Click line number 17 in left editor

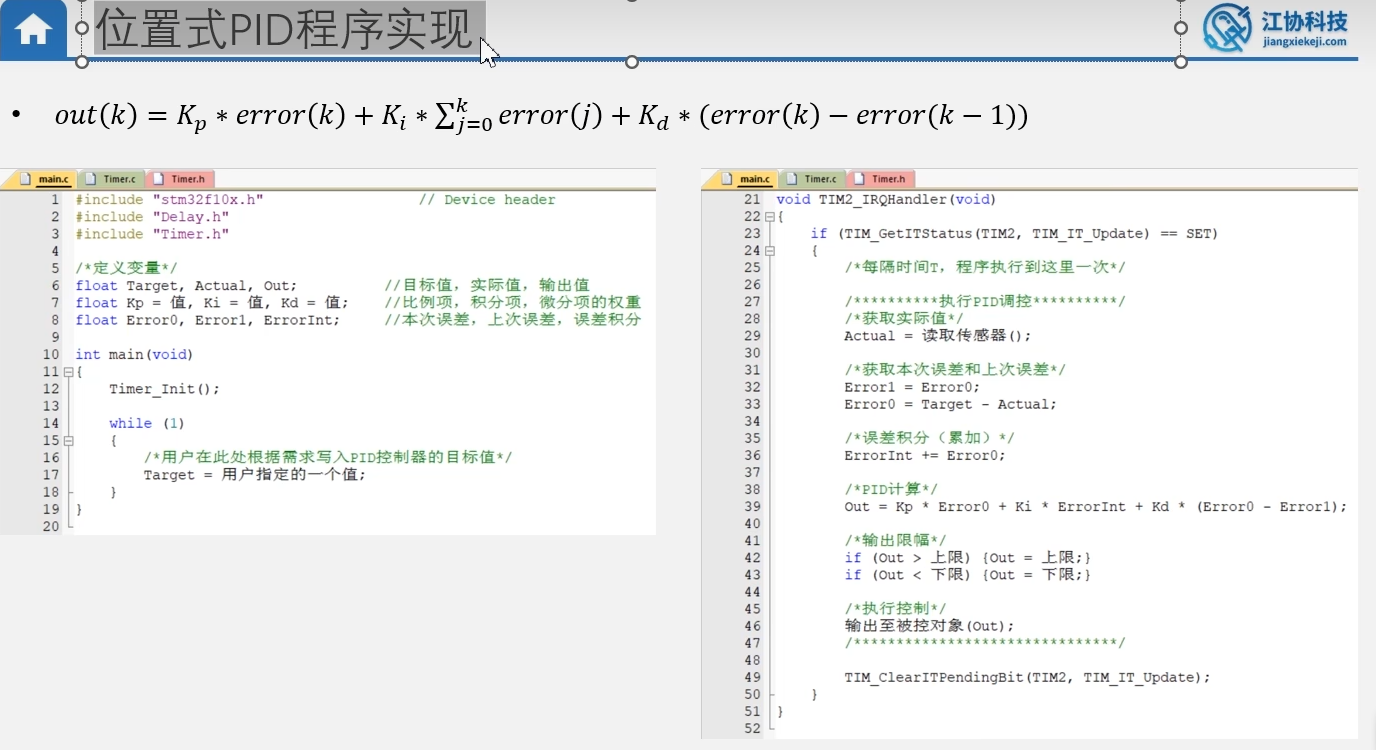click(x=51, y=475)
